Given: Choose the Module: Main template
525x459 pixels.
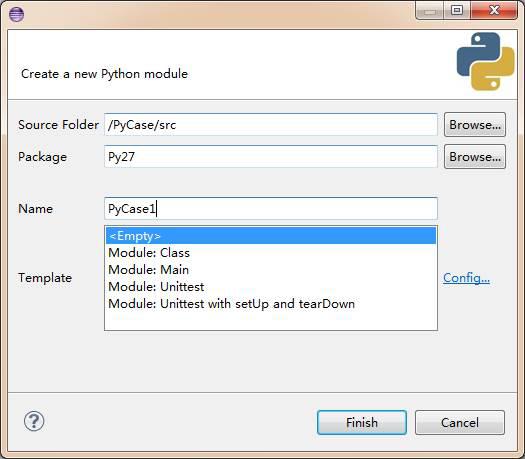Looking at the screenshot, I should pyautogui.click(x=271, y=270).
